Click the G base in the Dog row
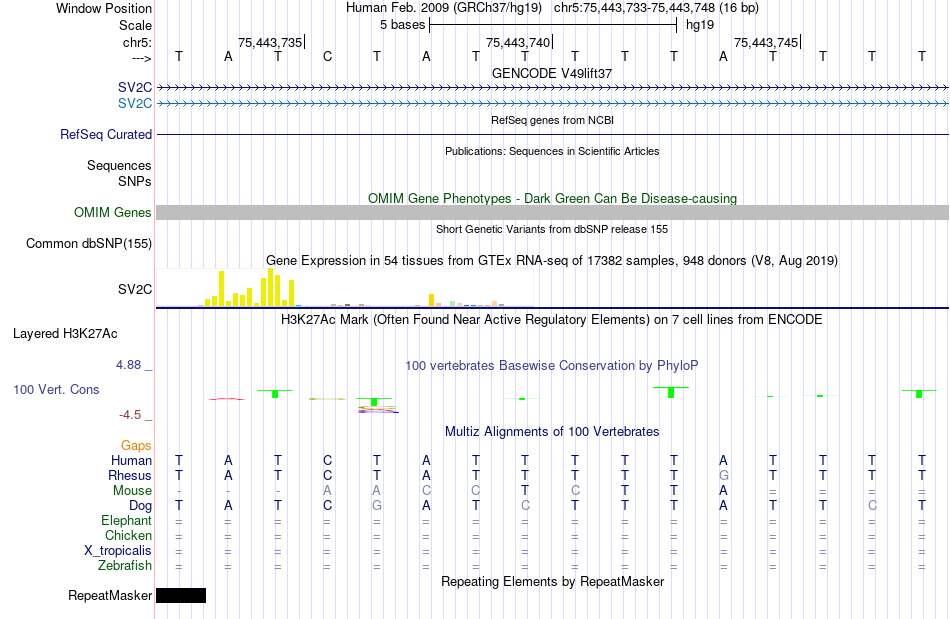This screenshot has height=619, width=950. 377,505
